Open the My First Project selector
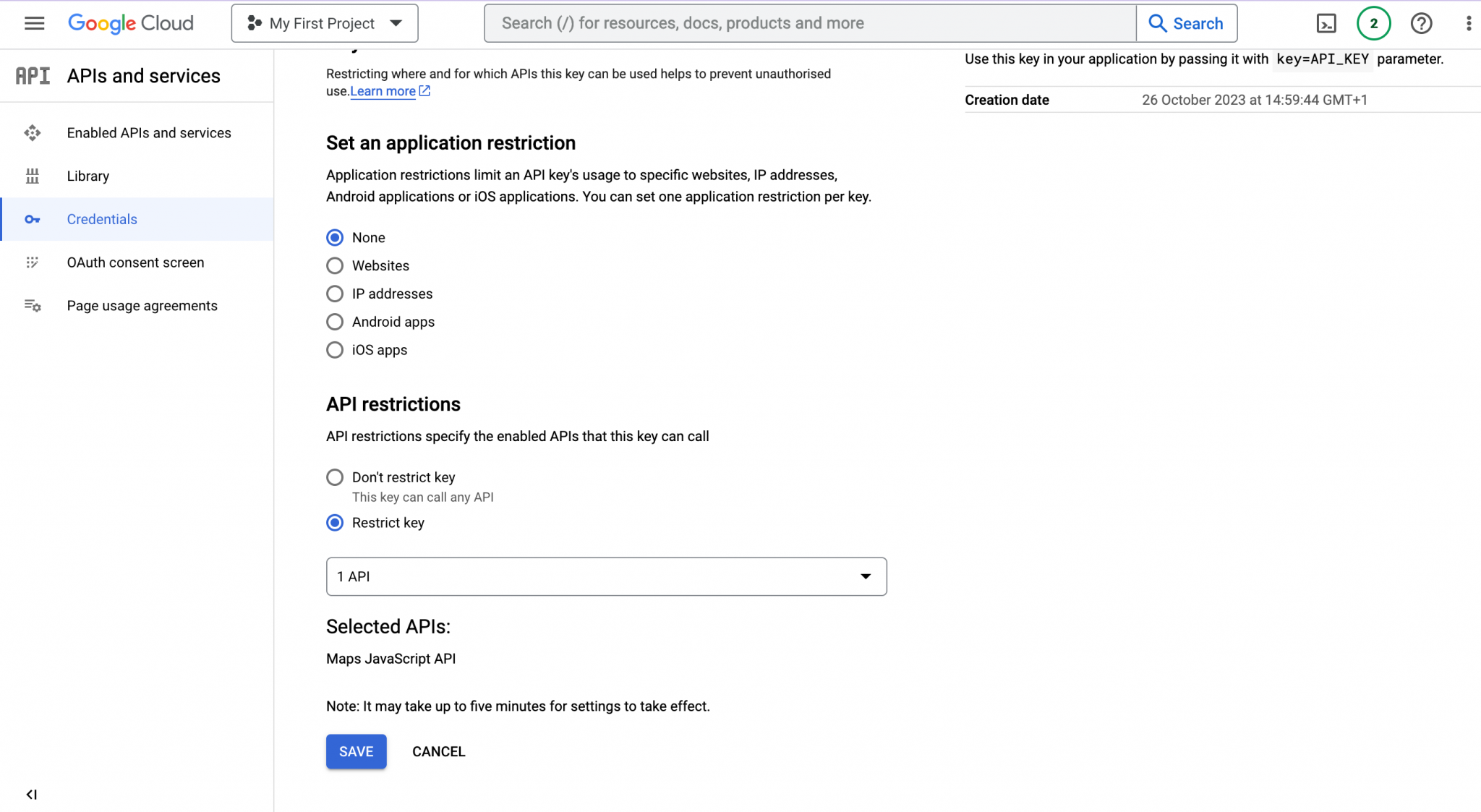Image resolution: width=1481 pixels, height=812 pixels. pyautogui.click(x=324, y=23)
